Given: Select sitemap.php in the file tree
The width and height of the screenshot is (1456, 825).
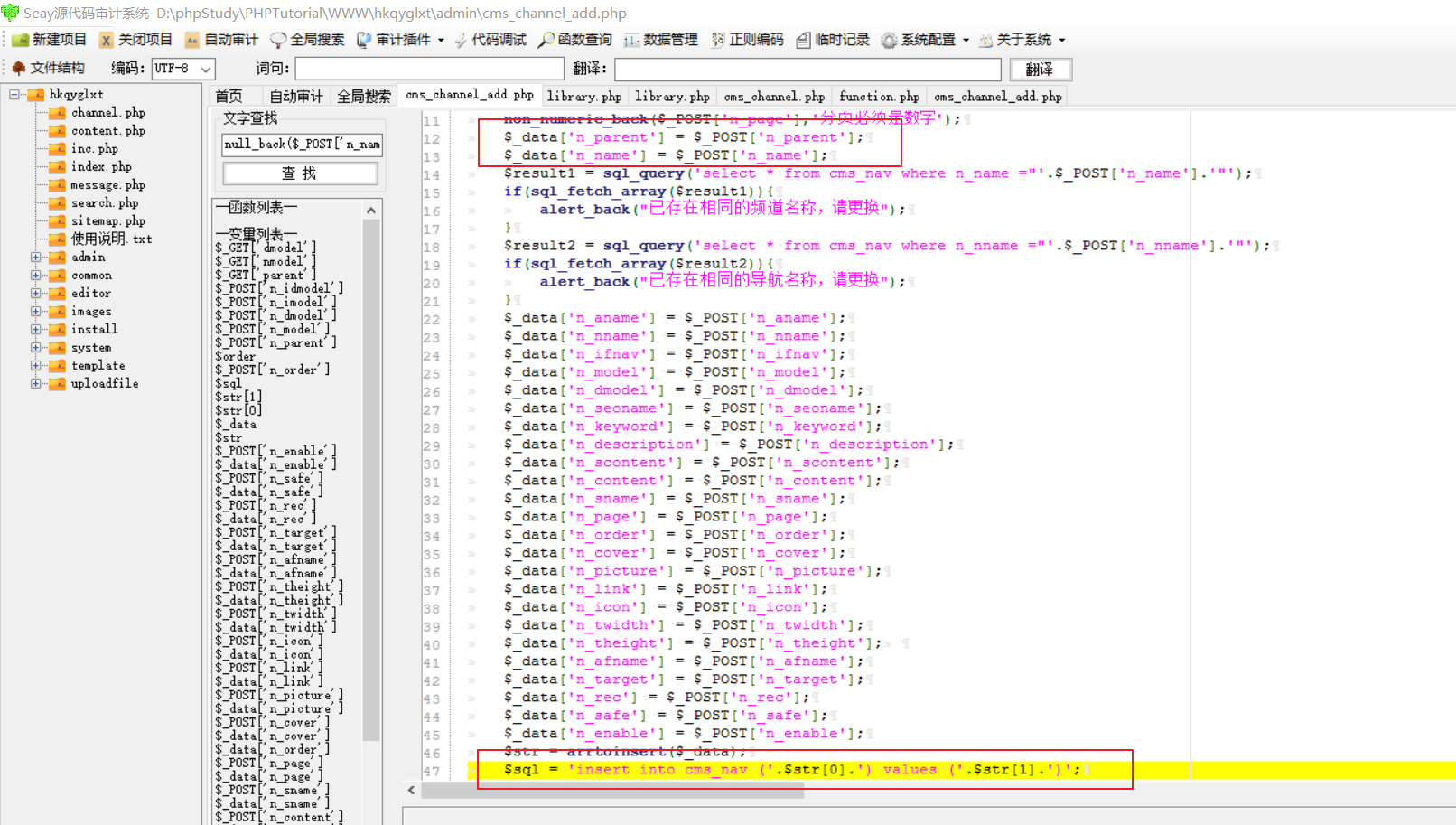Looking at the screenshot, I should 107,220.
